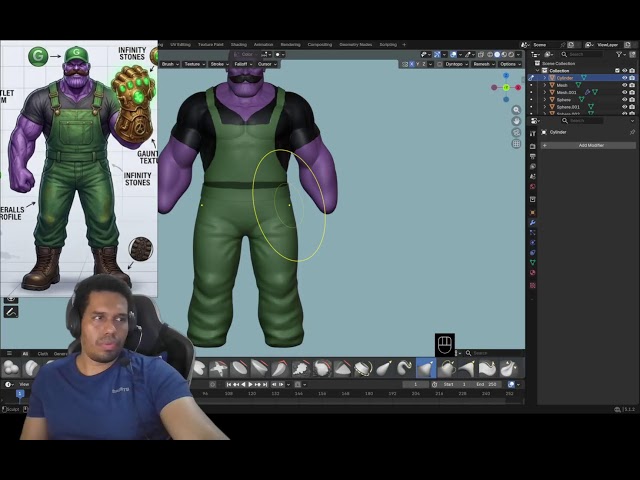640x480 pixels.
Task: Collapse the Collection in outliner
Action: (x=538, y=71)
